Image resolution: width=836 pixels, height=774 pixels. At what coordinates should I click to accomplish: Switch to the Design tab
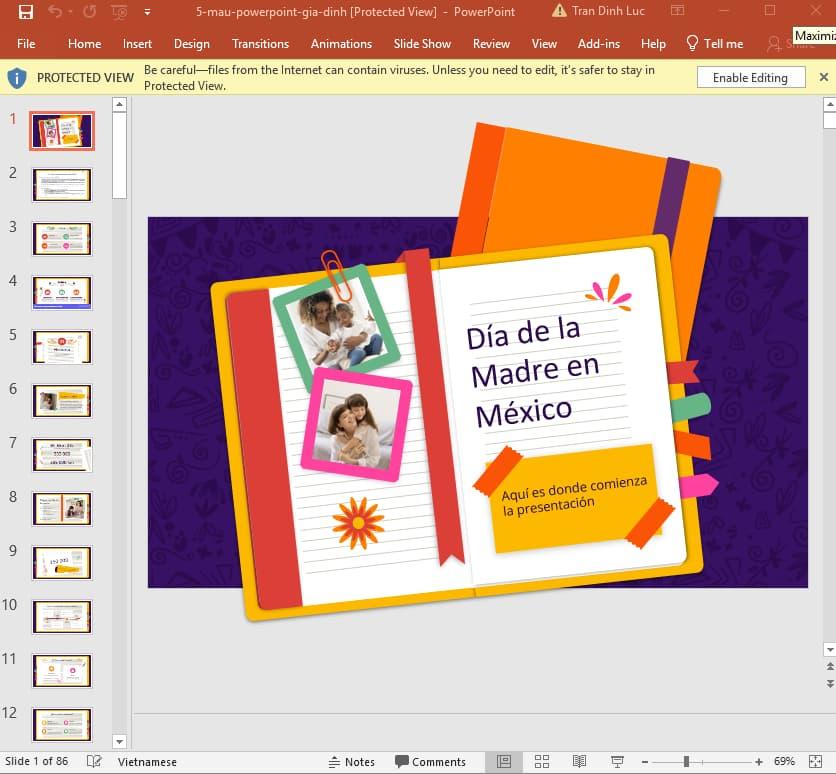[193, 44]
